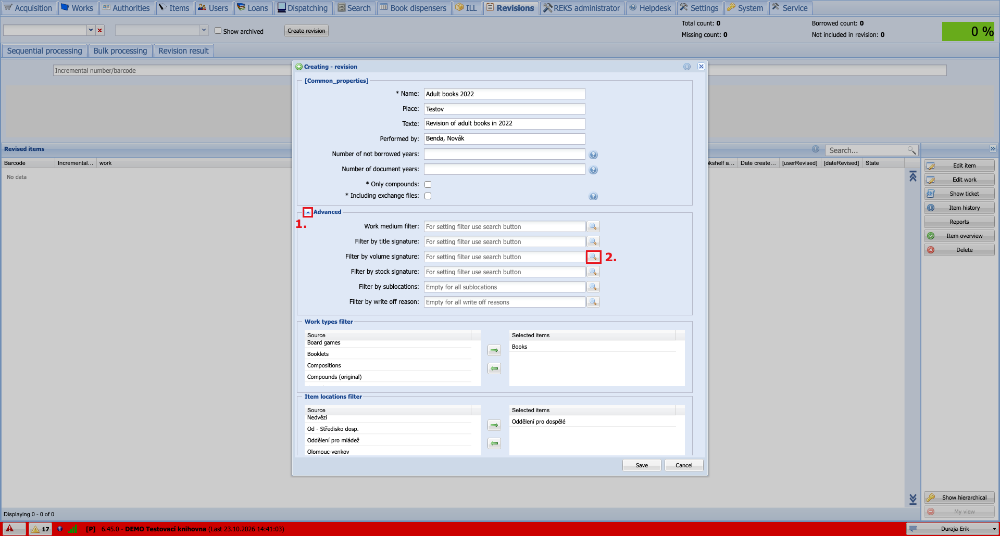Jump to bottom of Revised items list
The height and width of the screenshot is (536, 1000).
pyautogui.click(x=913, y=498)
